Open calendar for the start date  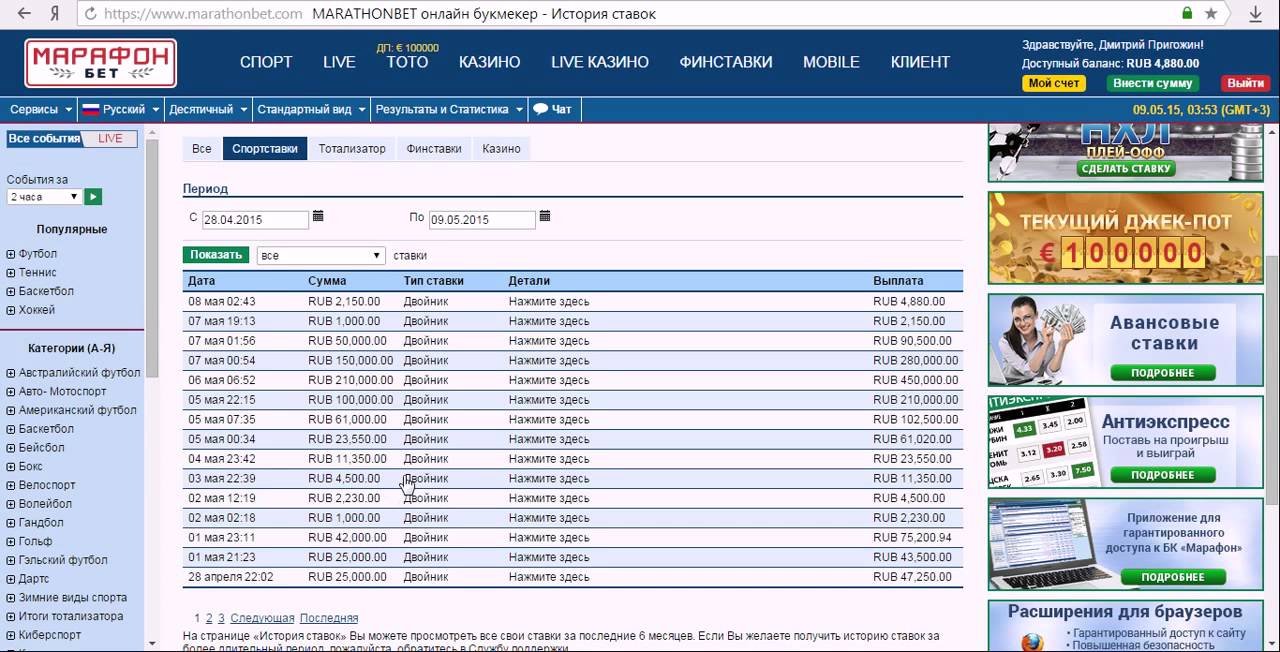(x=318, y=216)
